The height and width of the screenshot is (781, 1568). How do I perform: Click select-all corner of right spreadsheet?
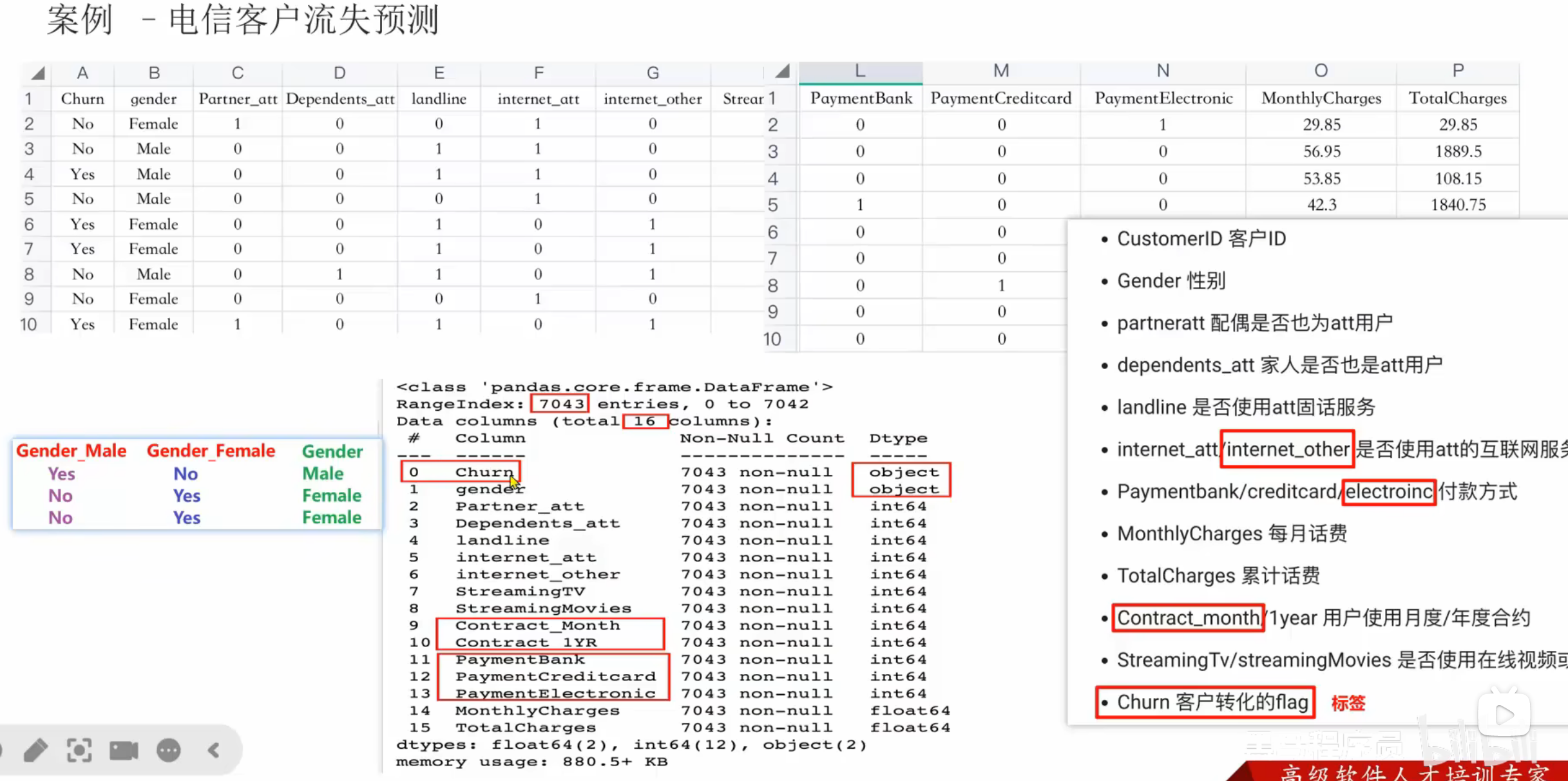(x=782, y=71)
